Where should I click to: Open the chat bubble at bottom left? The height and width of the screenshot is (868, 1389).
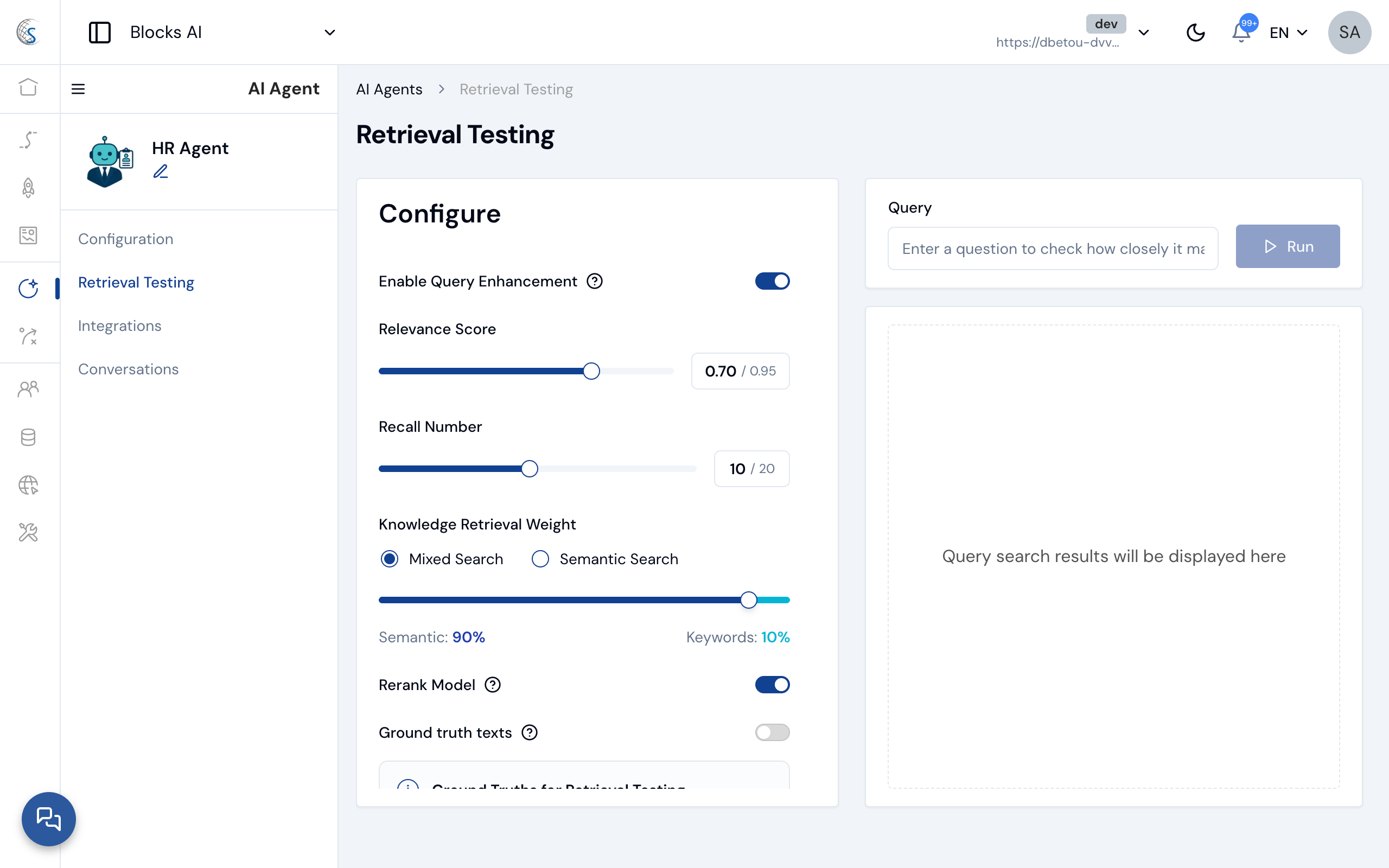(x=49, y=819)
